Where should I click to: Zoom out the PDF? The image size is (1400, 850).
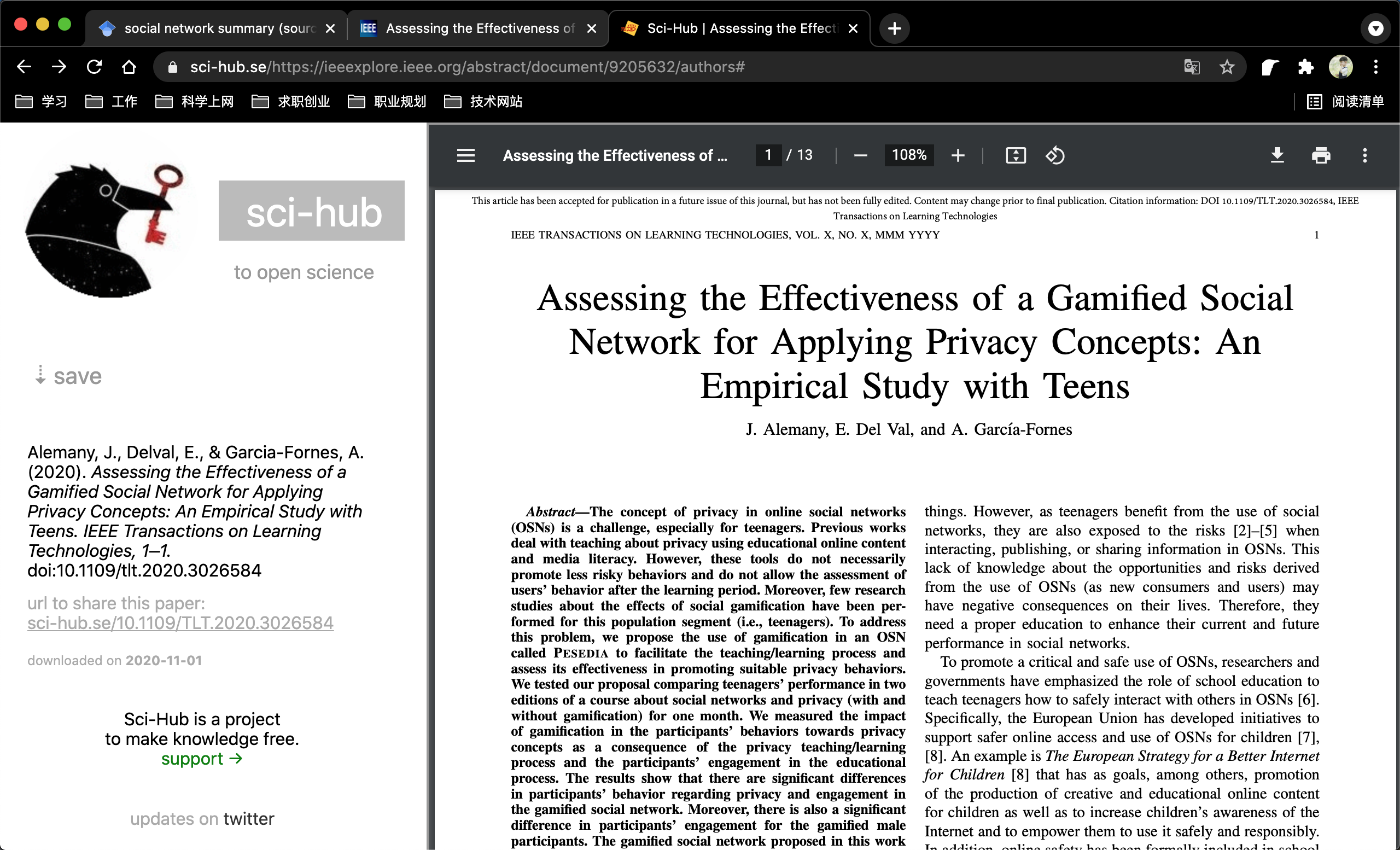[860, 155]
